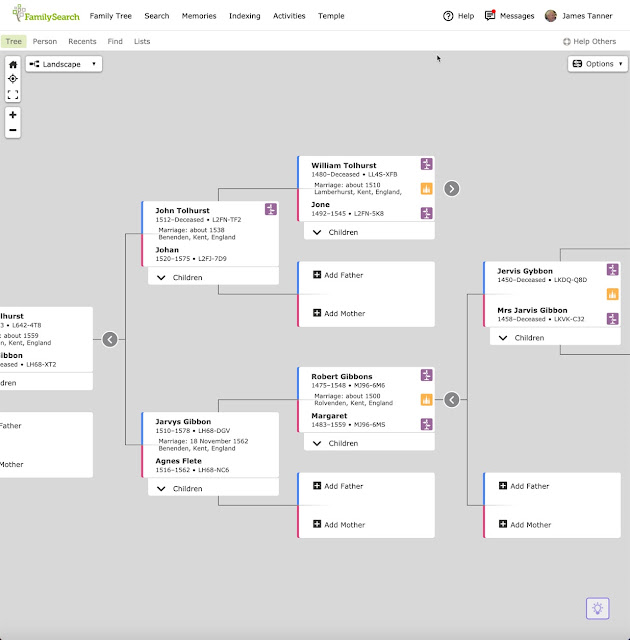The width and height of the screenshot is (630, 640).
Task: Add Mother in the rightmost bottom card
Action: pyautogui.click(x=525, y=524)
